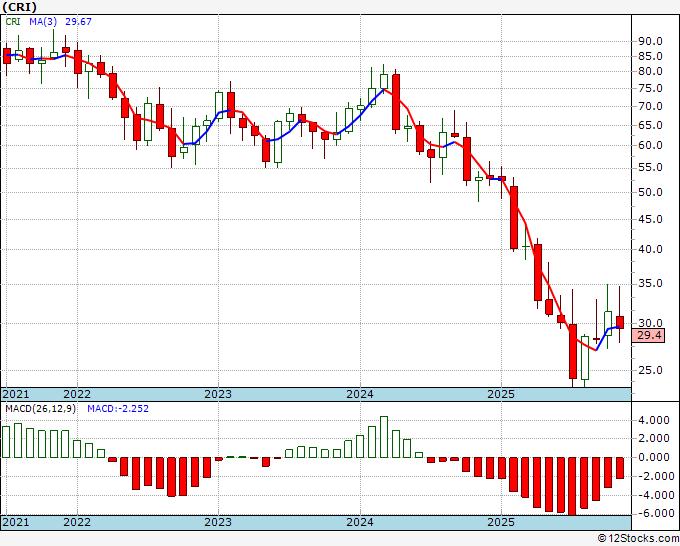The height and width of the screenshot is (546, 680).
Task: Click the 40.0 price axis label
Action: point(650,249)
